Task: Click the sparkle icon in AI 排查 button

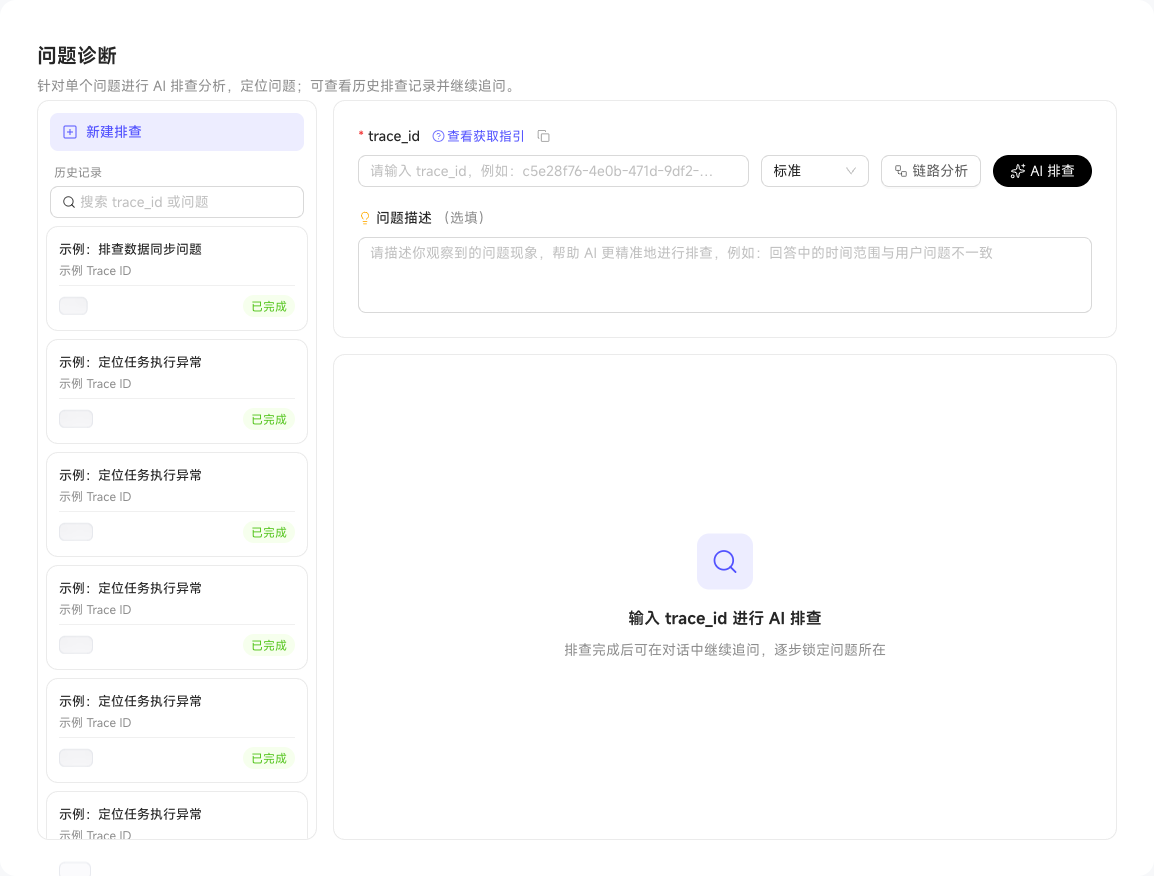Action: click(x=1017, y=172)
